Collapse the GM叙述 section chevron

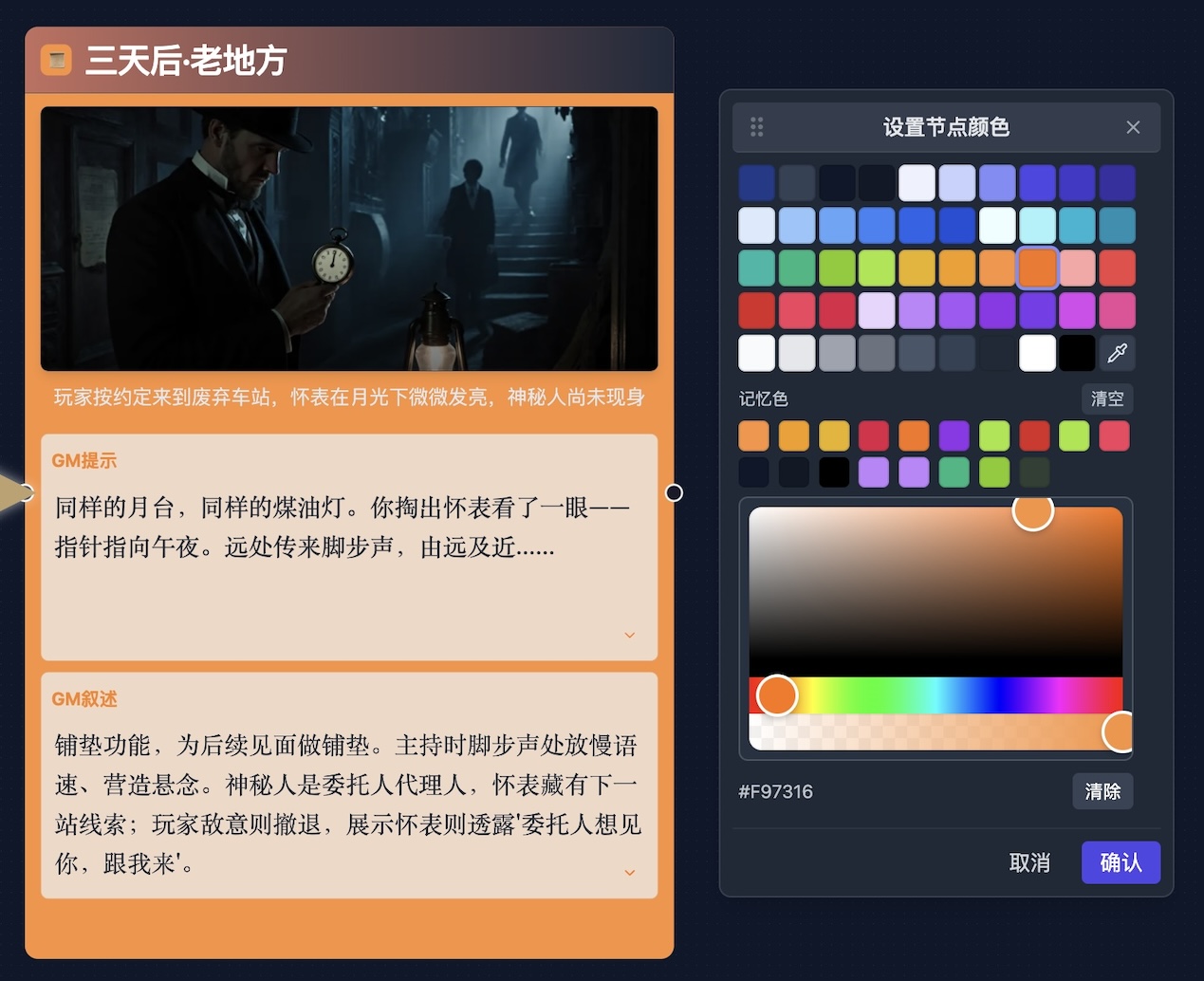tap(629, 872)
